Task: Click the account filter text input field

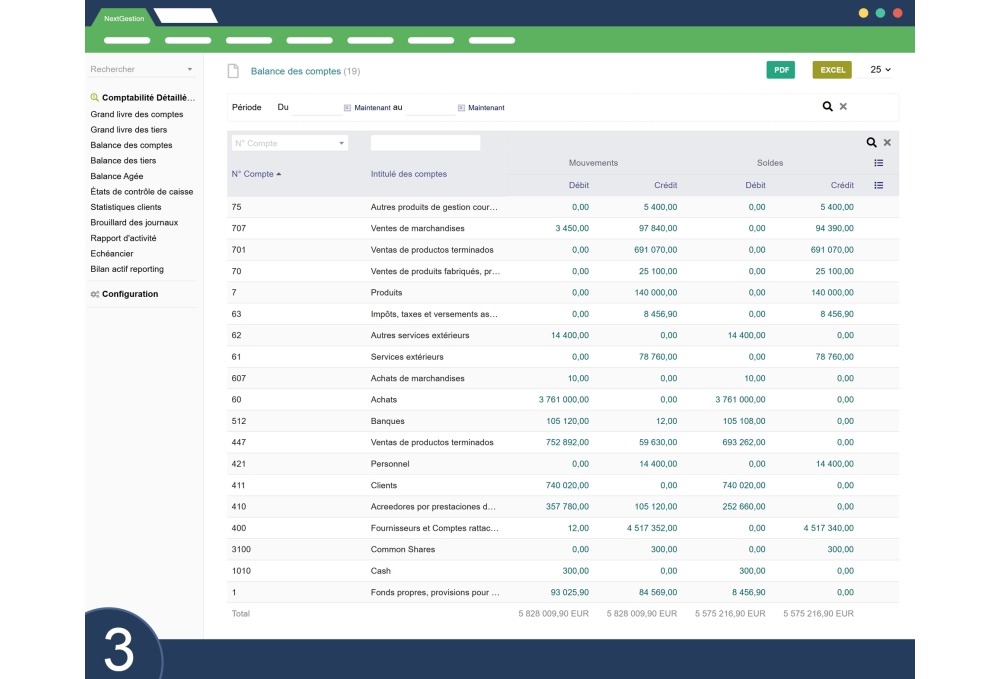Action: (x=424, y=144)
